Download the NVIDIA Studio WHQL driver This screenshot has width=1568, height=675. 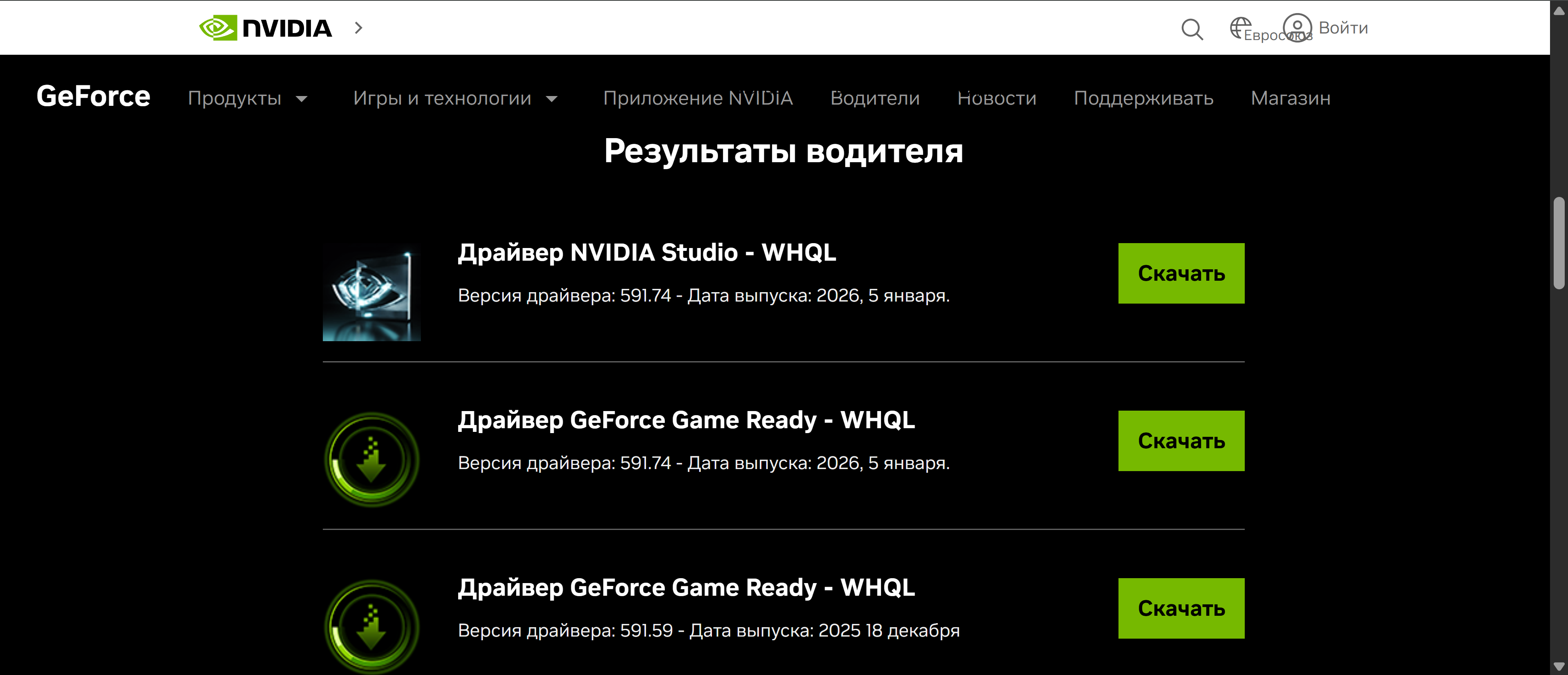coord(1181,274)
